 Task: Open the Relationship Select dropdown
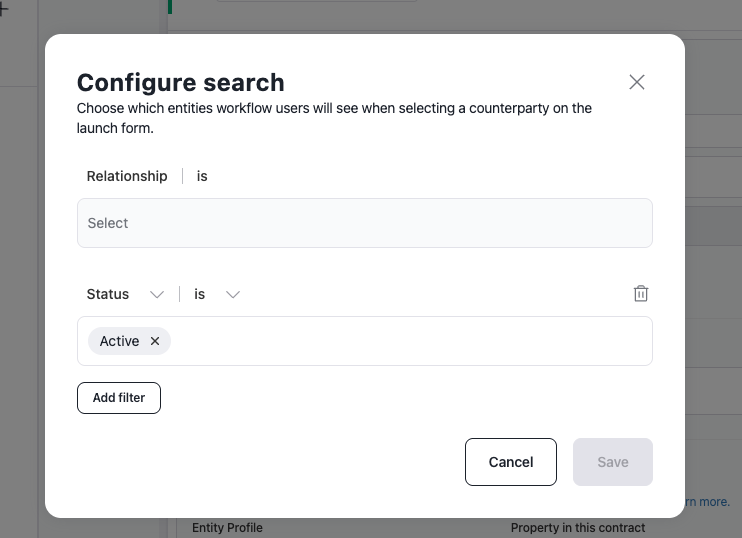pos(364,223)
